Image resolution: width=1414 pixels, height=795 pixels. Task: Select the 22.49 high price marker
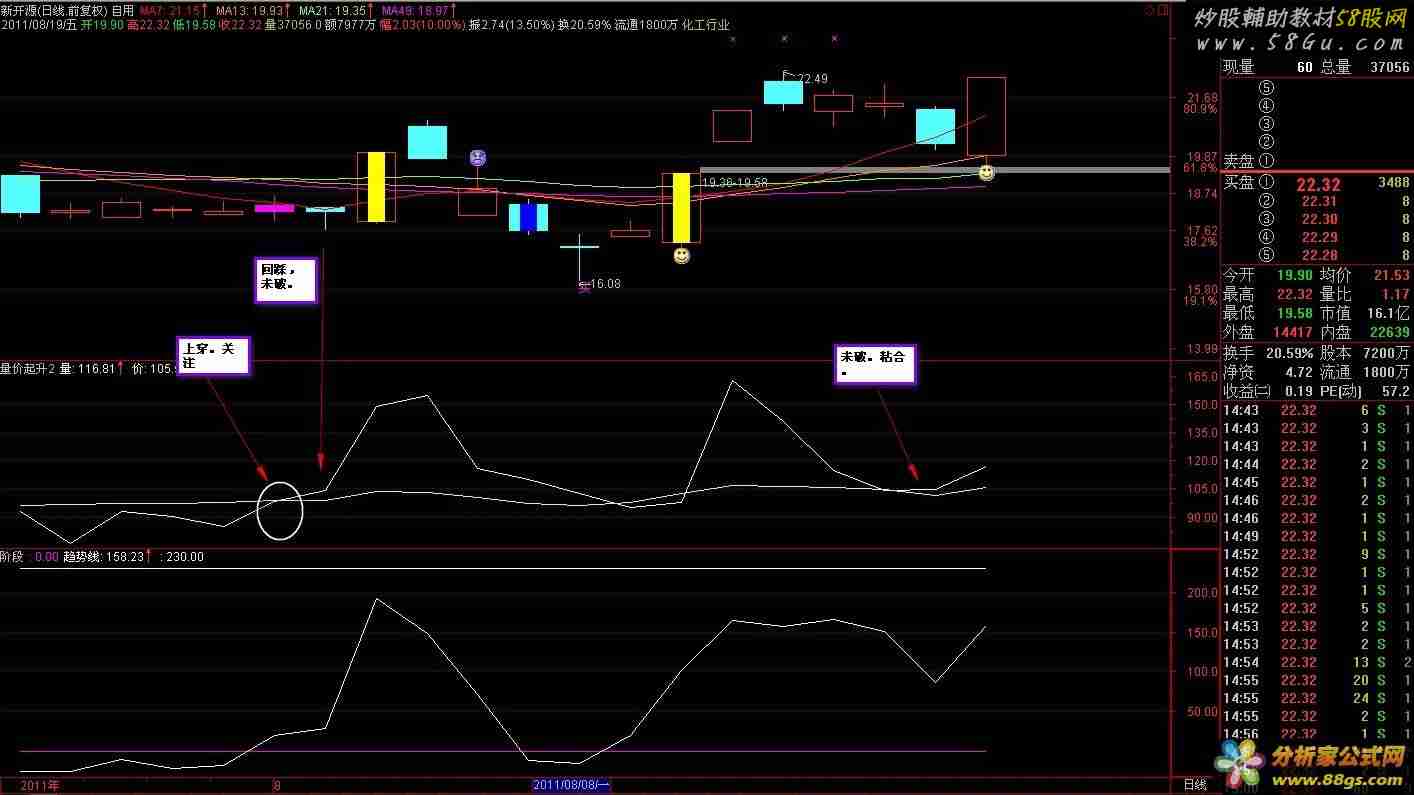(x=812, y=78)
